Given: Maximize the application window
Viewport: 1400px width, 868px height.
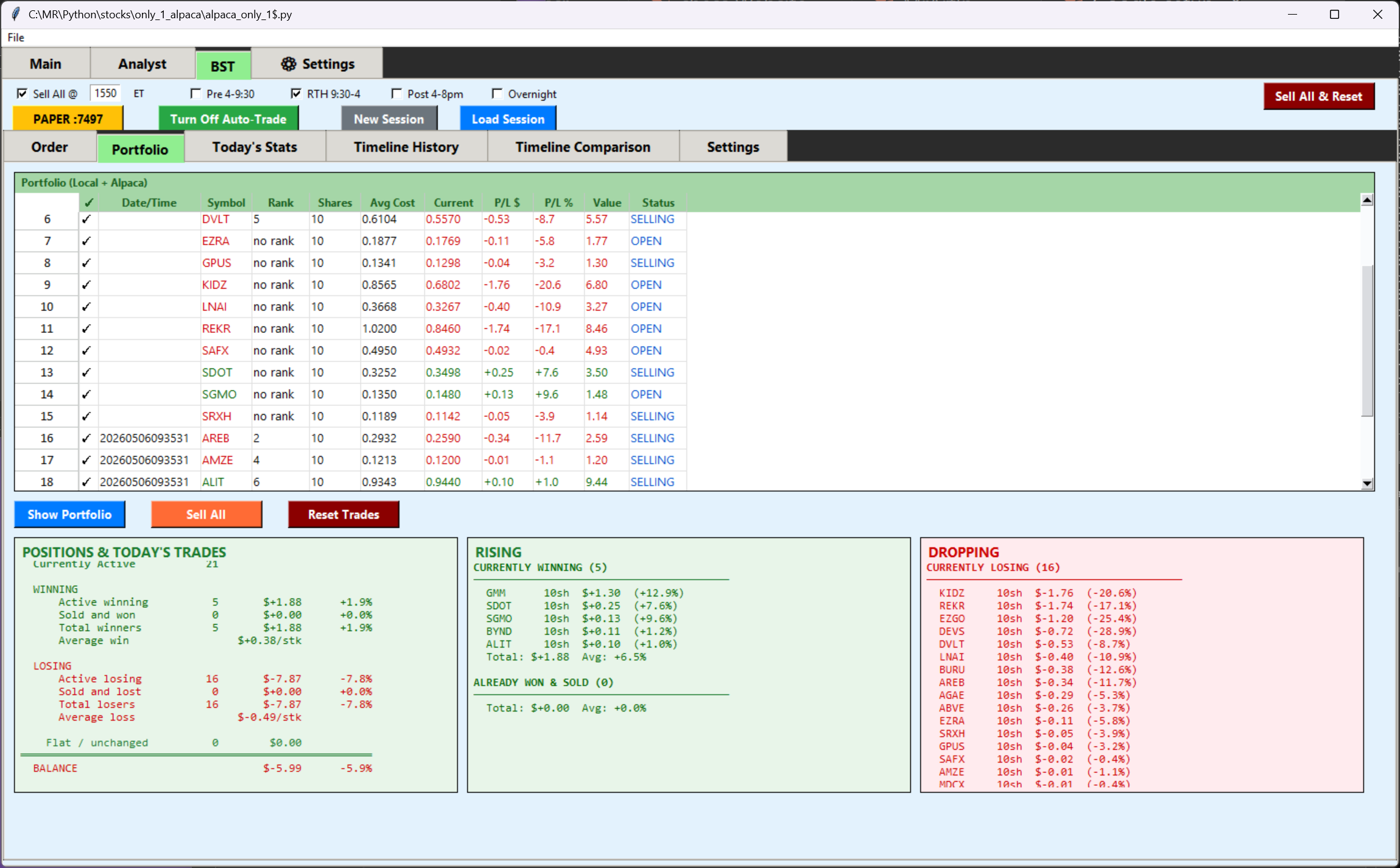Looking at the screenshot, I should pyautogui.click(x=1334, y=14).
